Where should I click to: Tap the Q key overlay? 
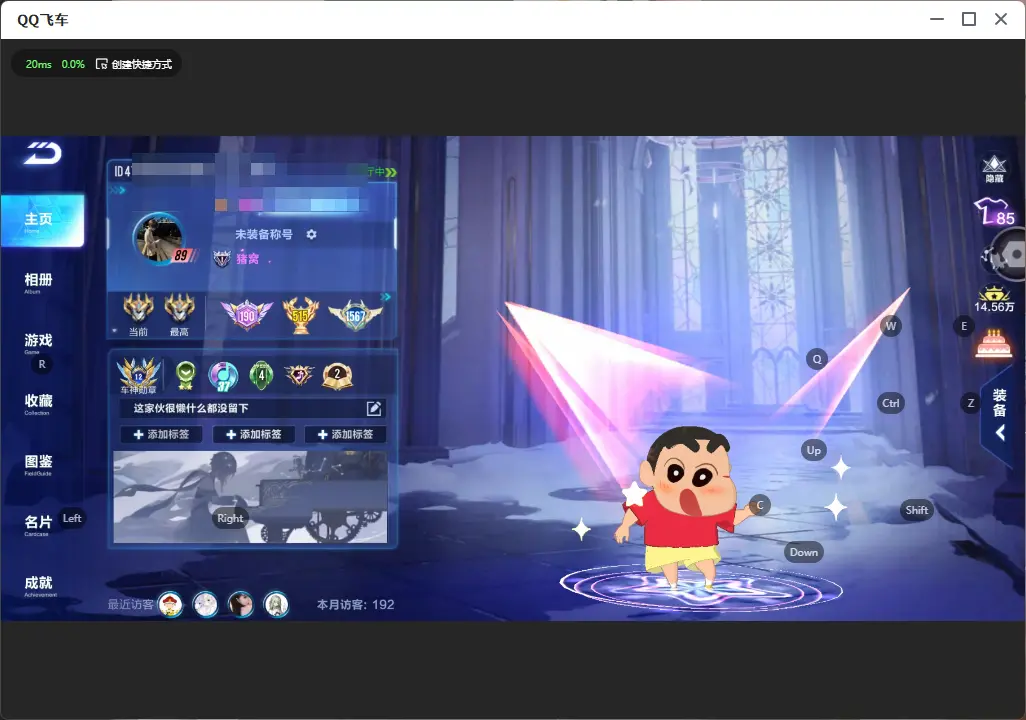click(817, 359)
